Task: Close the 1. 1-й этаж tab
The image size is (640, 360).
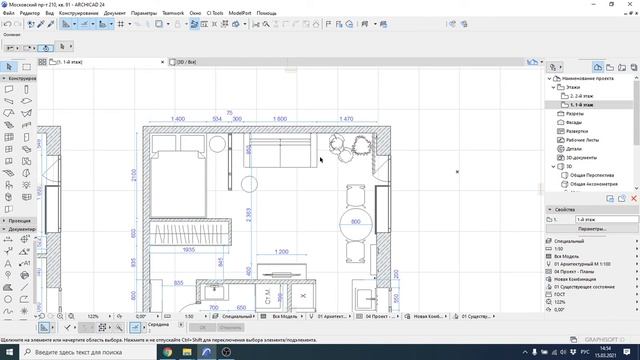Action: pyautogui.click(x=162, y=62)
